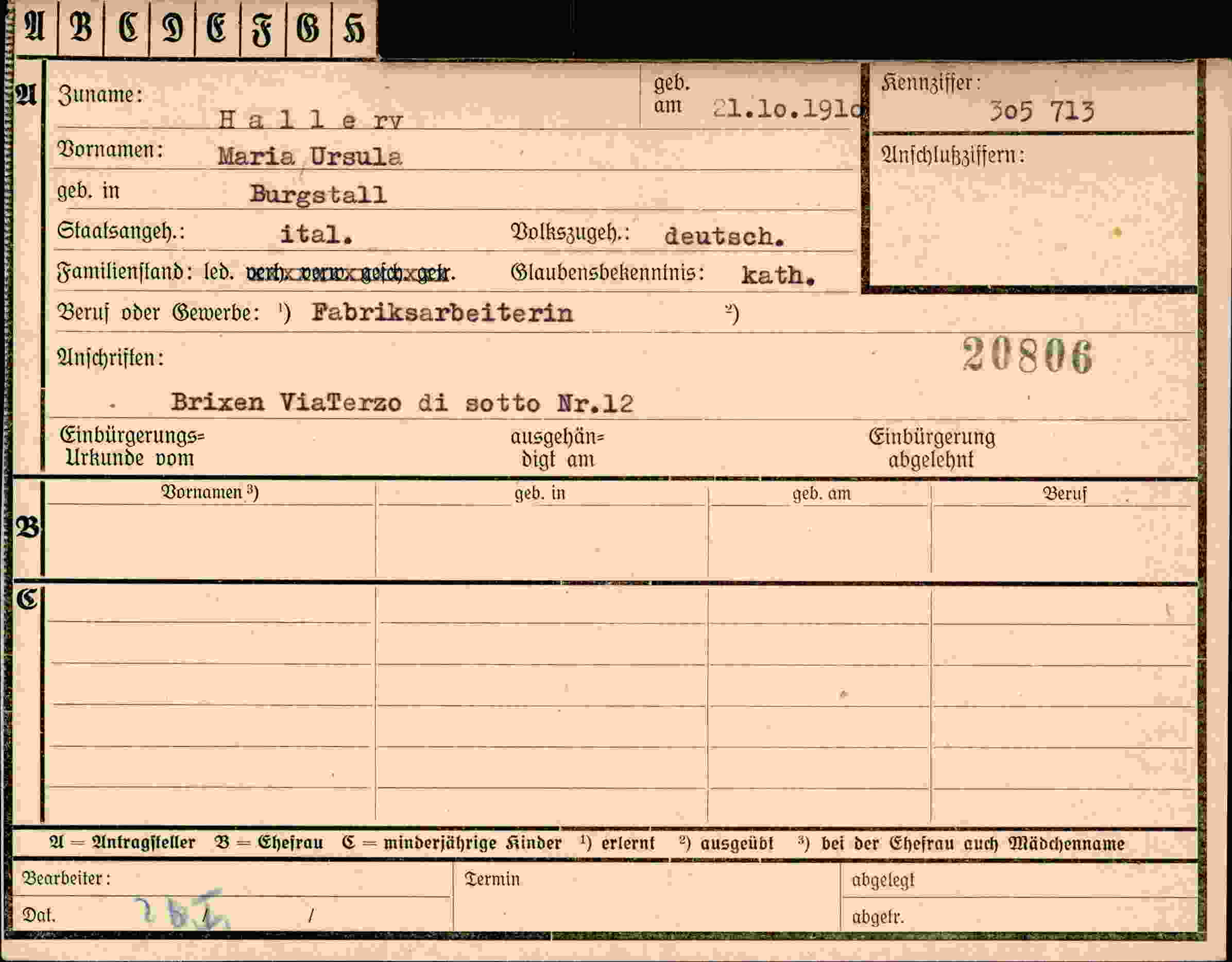Click the 'Dat.' label

point(39,915)
